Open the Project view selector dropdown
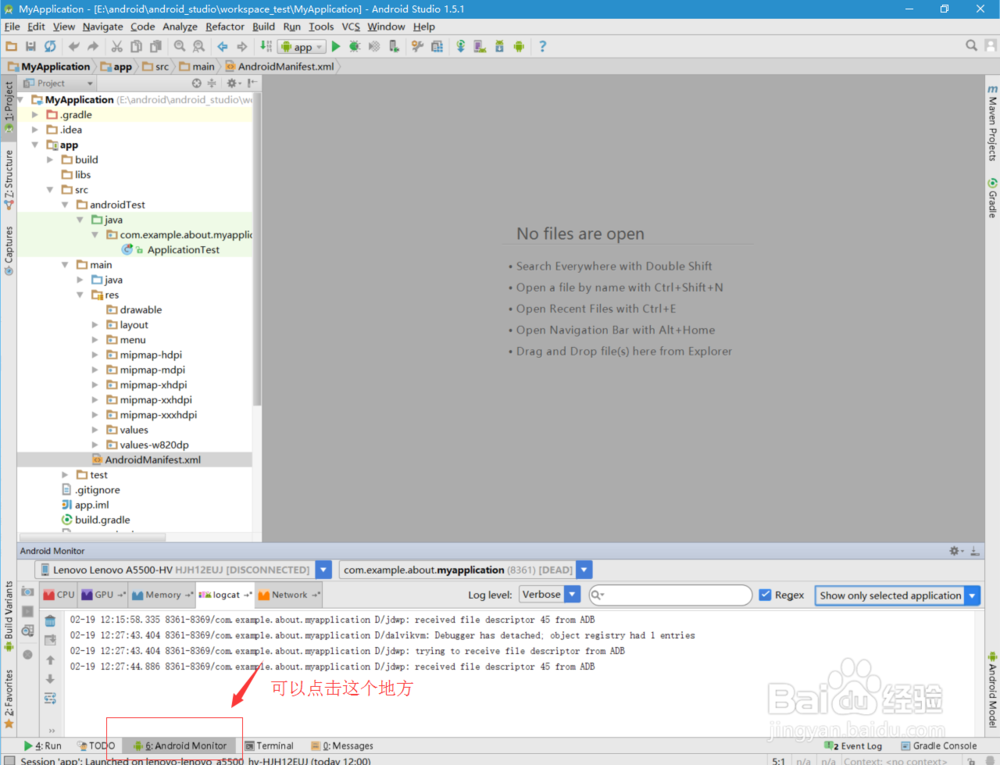 click(58, 84)
